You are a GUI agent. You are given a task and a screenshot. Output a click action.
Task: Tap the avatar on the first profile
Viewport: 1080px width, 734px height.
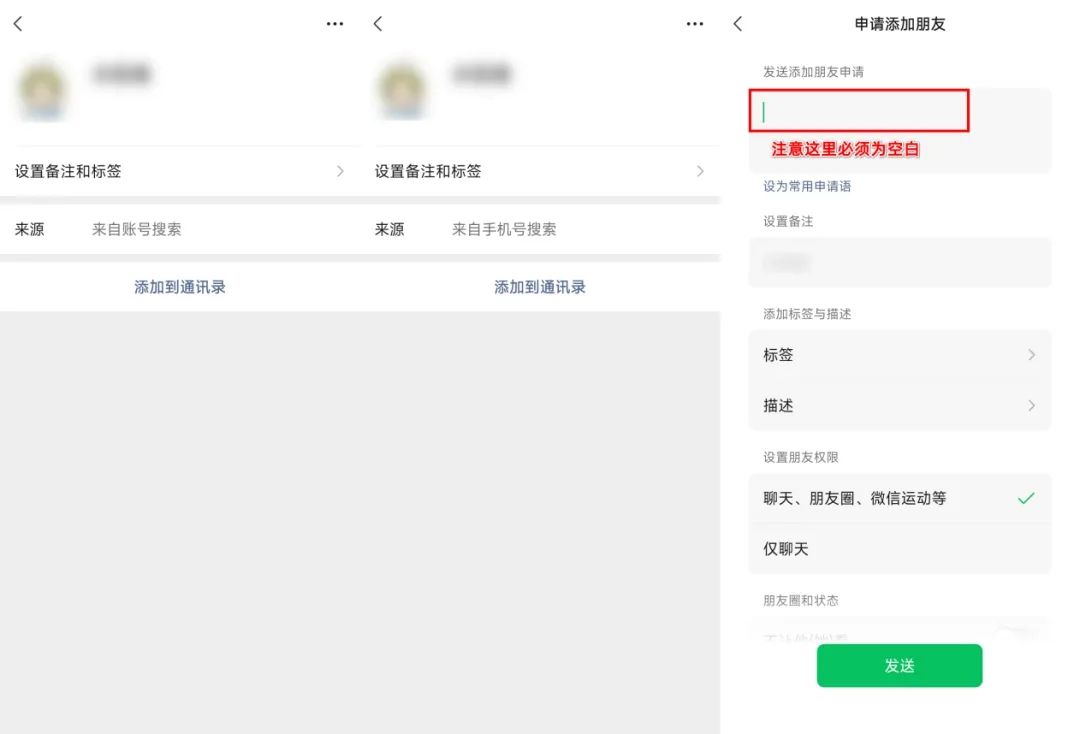(43, 90)
